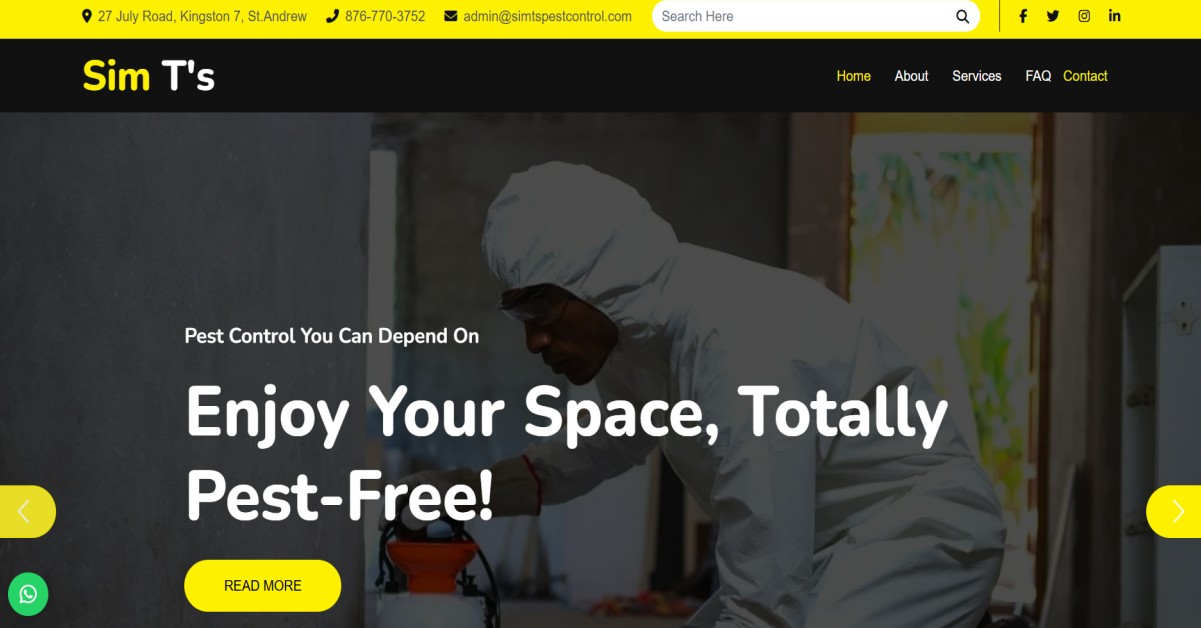Viewport: 1201px width, 628px height.
Task: Open the Twitter social icon
Action: (x=1053, y=16)
